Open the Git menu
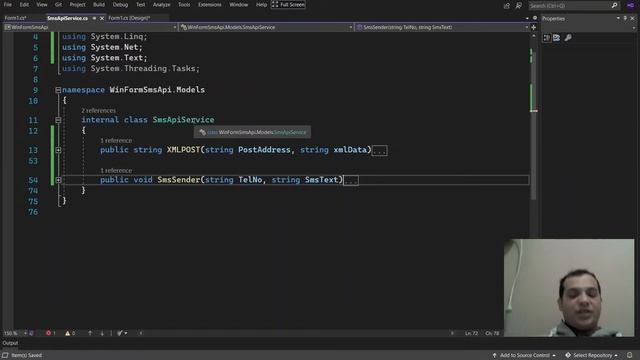 point(58,4)
